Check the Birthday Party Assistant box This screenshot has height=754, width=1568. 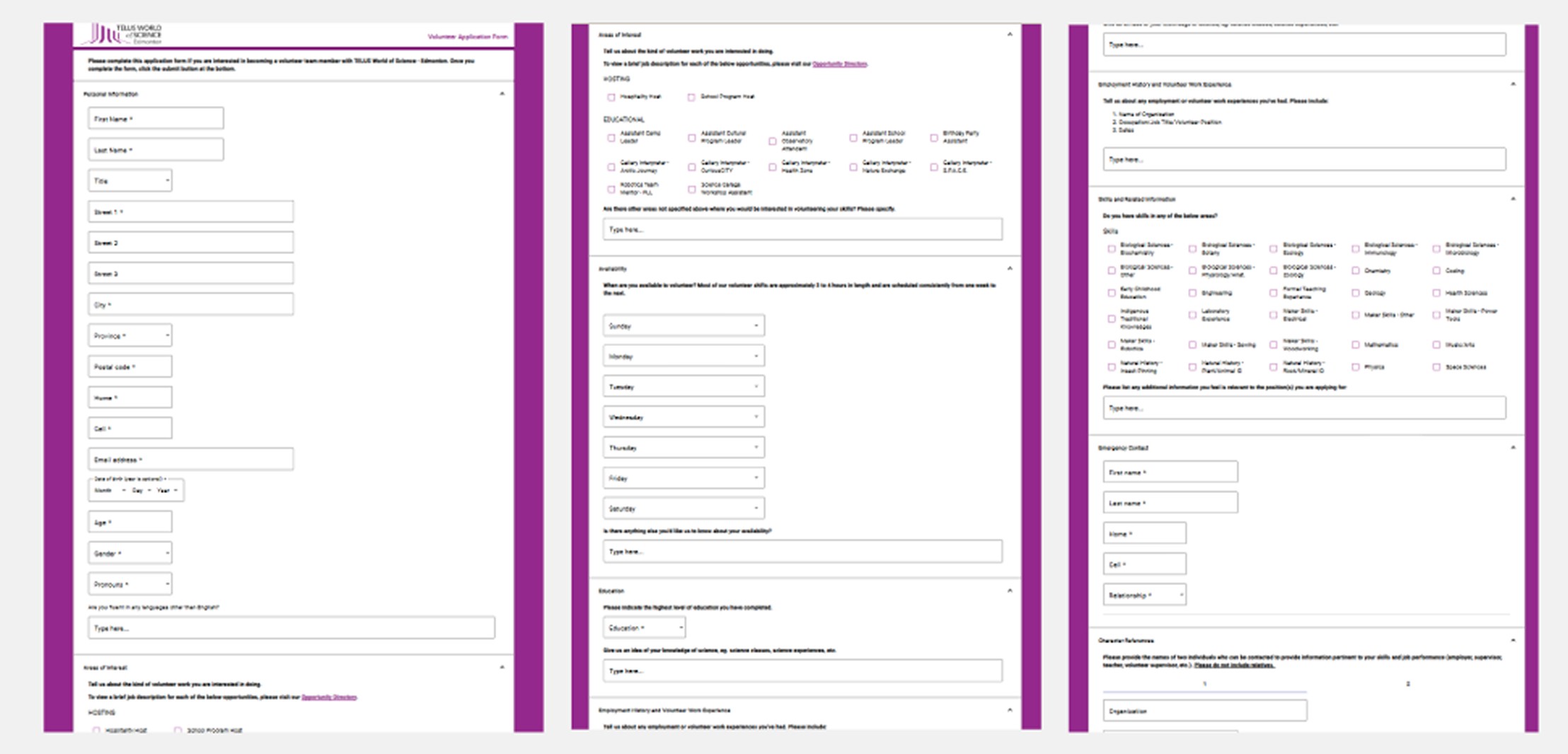[934, 138]
